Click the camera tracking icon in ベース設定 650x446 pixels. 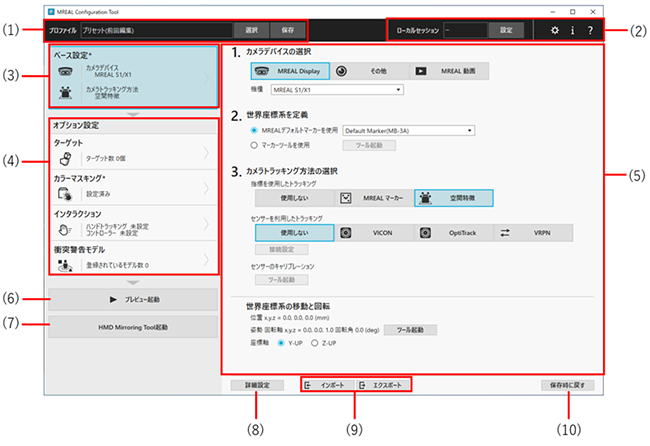65,92
